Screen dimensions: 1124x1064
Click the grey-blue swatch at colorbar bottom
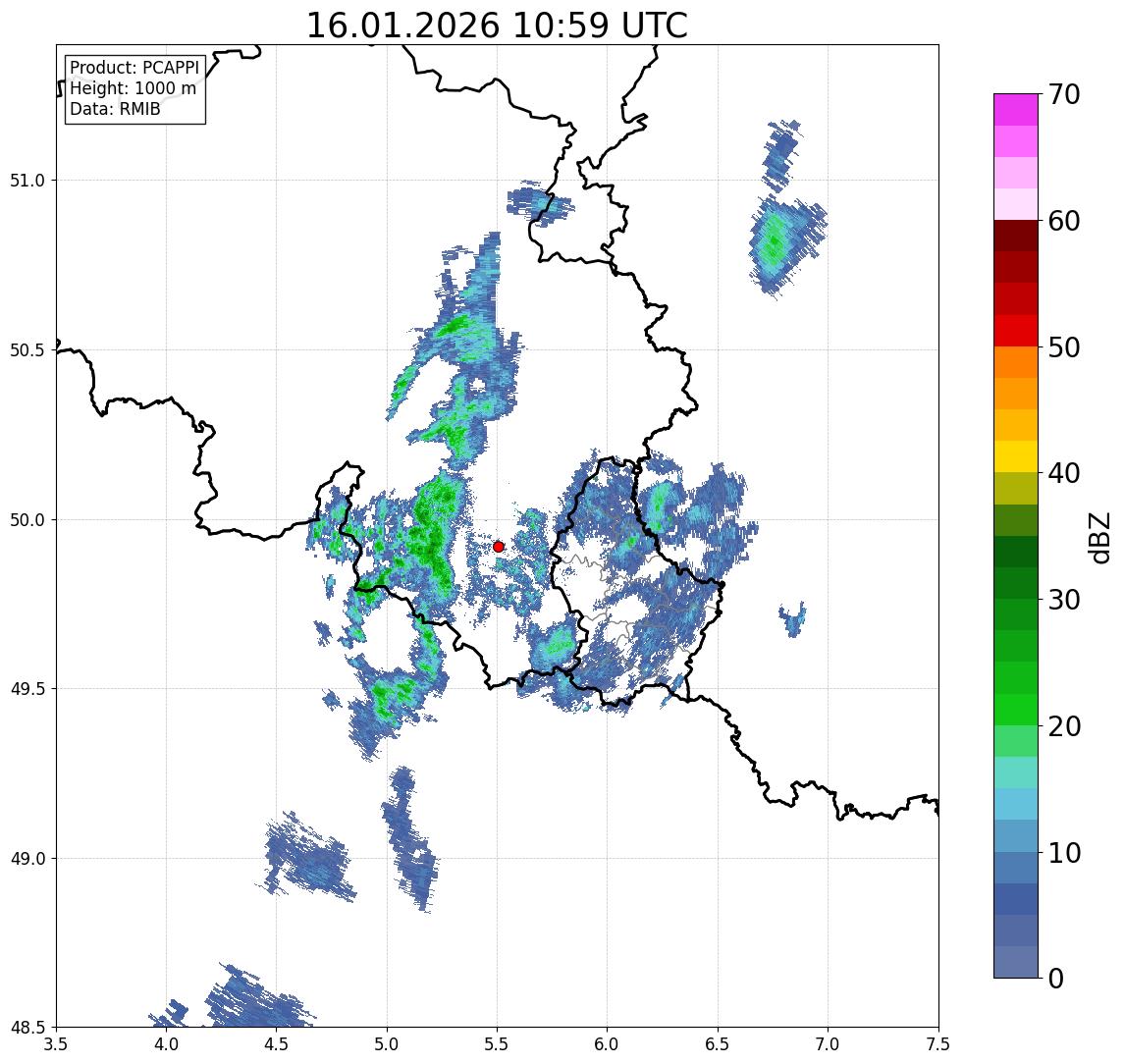point(1016,962)
